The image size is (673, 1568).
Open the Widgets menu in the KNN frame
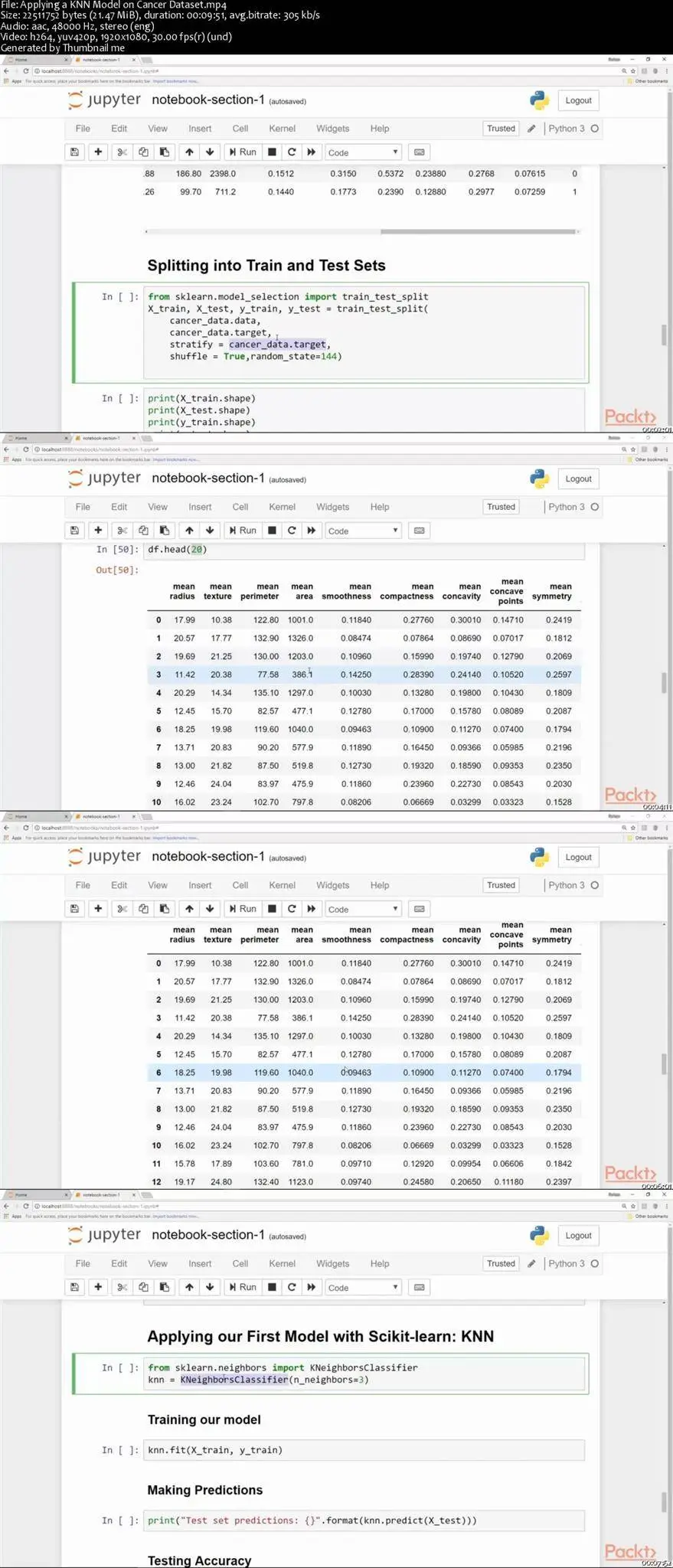click(x=332, y=1263)
